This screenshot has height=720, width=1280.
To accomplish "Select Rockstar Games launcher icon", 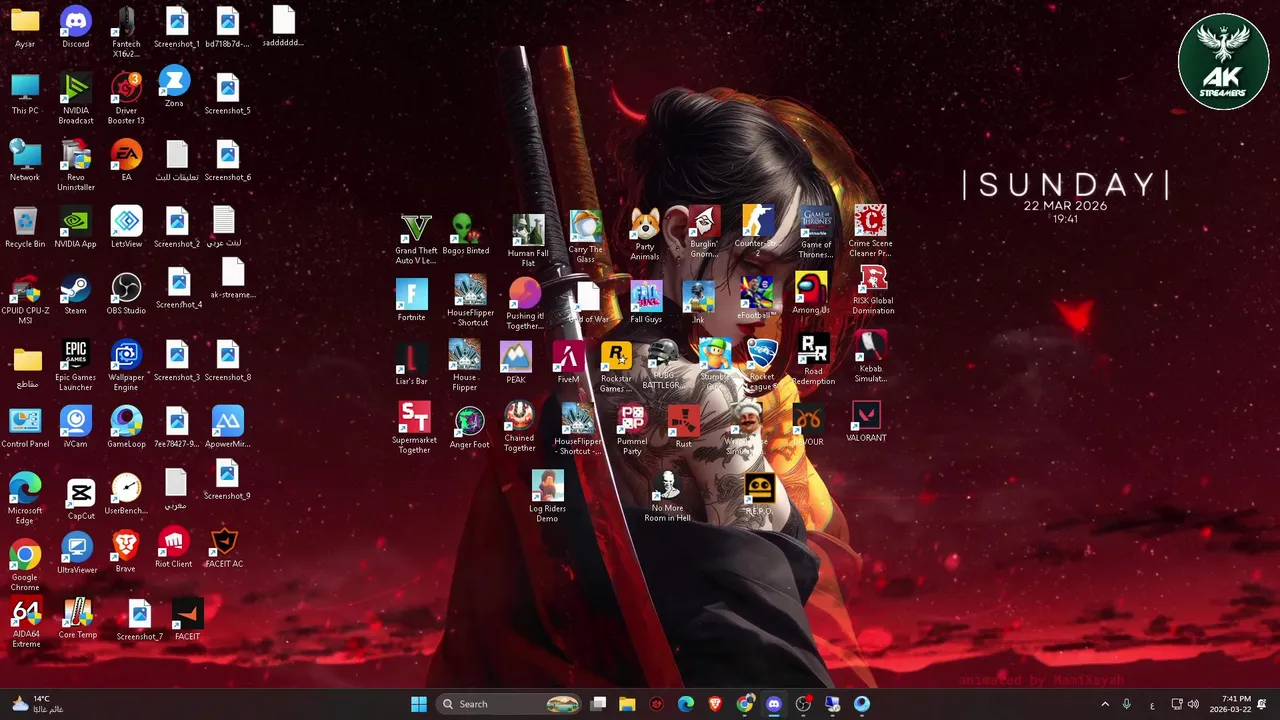I will [x=616, y=367].
